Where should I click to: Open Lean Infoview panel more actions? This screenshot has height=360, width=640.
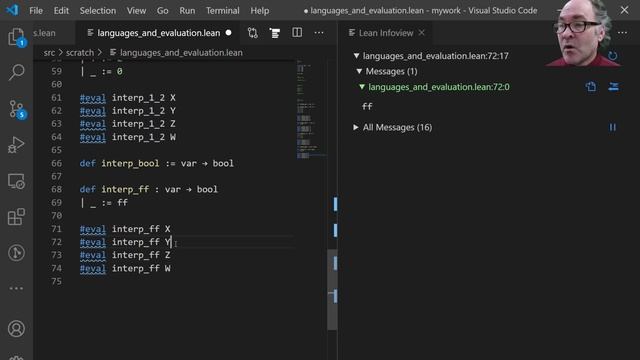[x=622, y=33]
